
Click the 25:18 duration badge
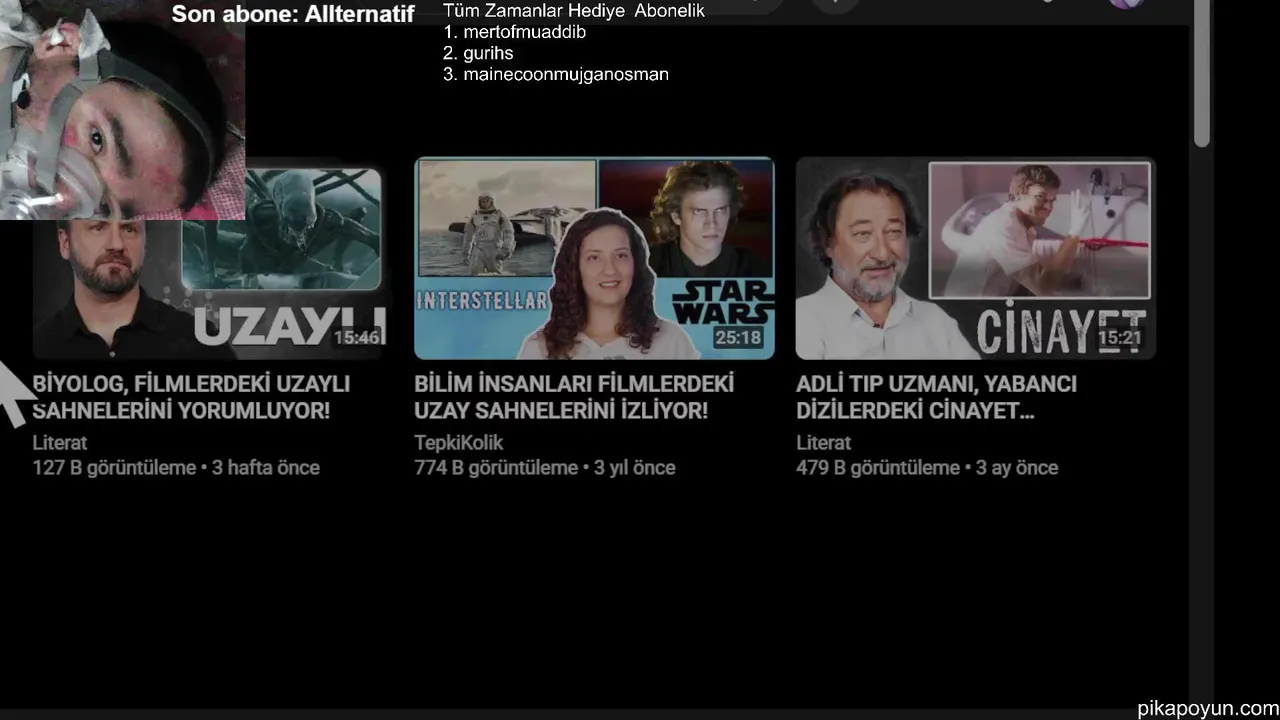pyautogui.click(x=738, y=338)
